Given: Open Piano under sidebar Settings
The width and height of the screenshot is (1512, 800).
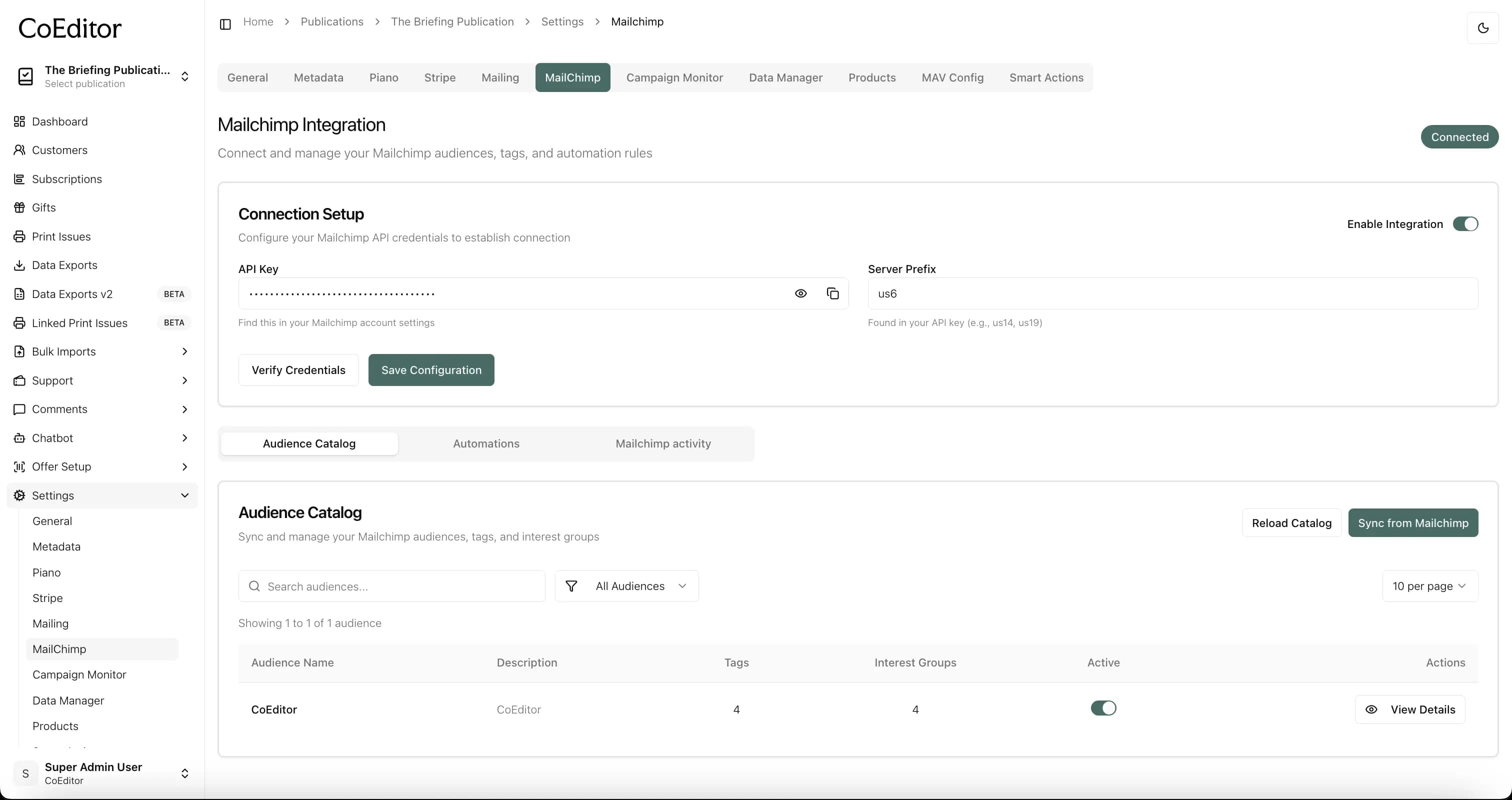Looking at the screenshot, I should [x=46, y=573].
